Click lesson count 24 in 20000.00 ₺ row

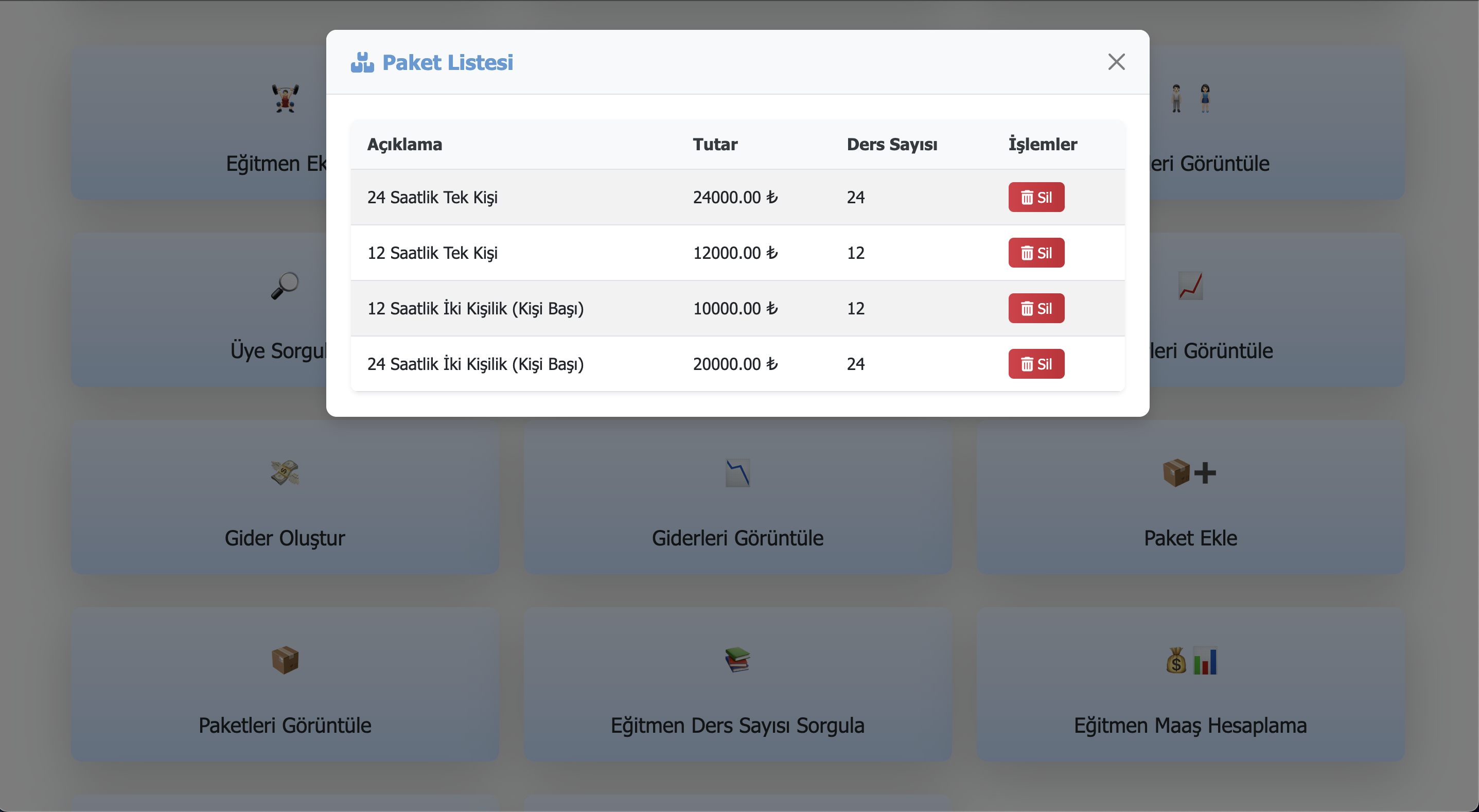(855, 364)
